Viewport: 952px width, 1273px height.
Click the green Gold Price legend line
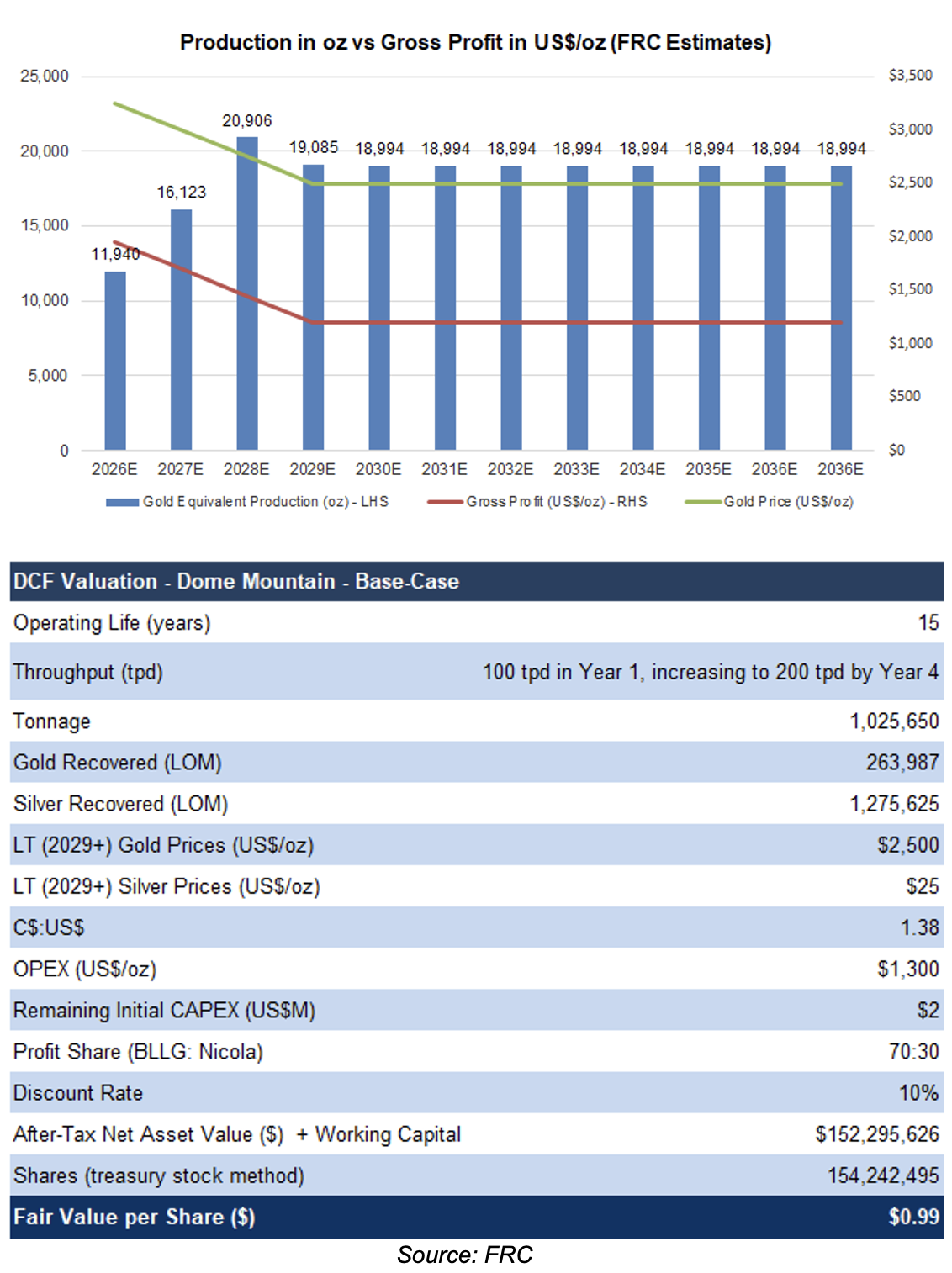click(x=703, y=502)
